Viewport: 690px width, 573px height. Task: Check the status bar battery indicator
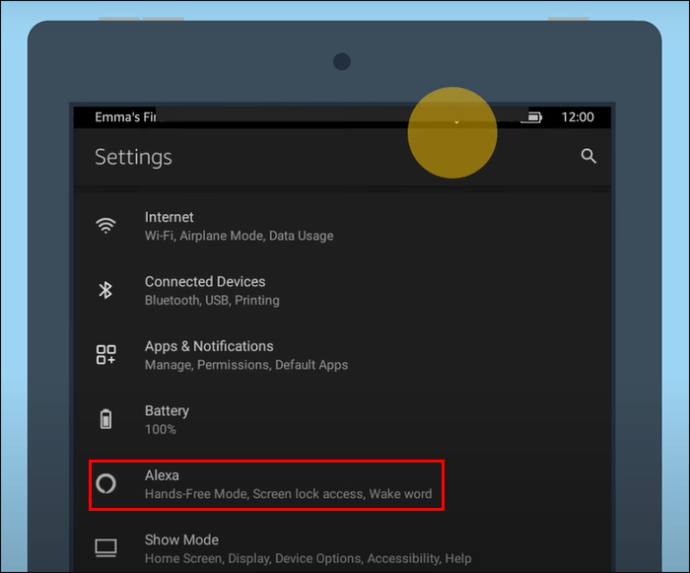tap(531, 117)
